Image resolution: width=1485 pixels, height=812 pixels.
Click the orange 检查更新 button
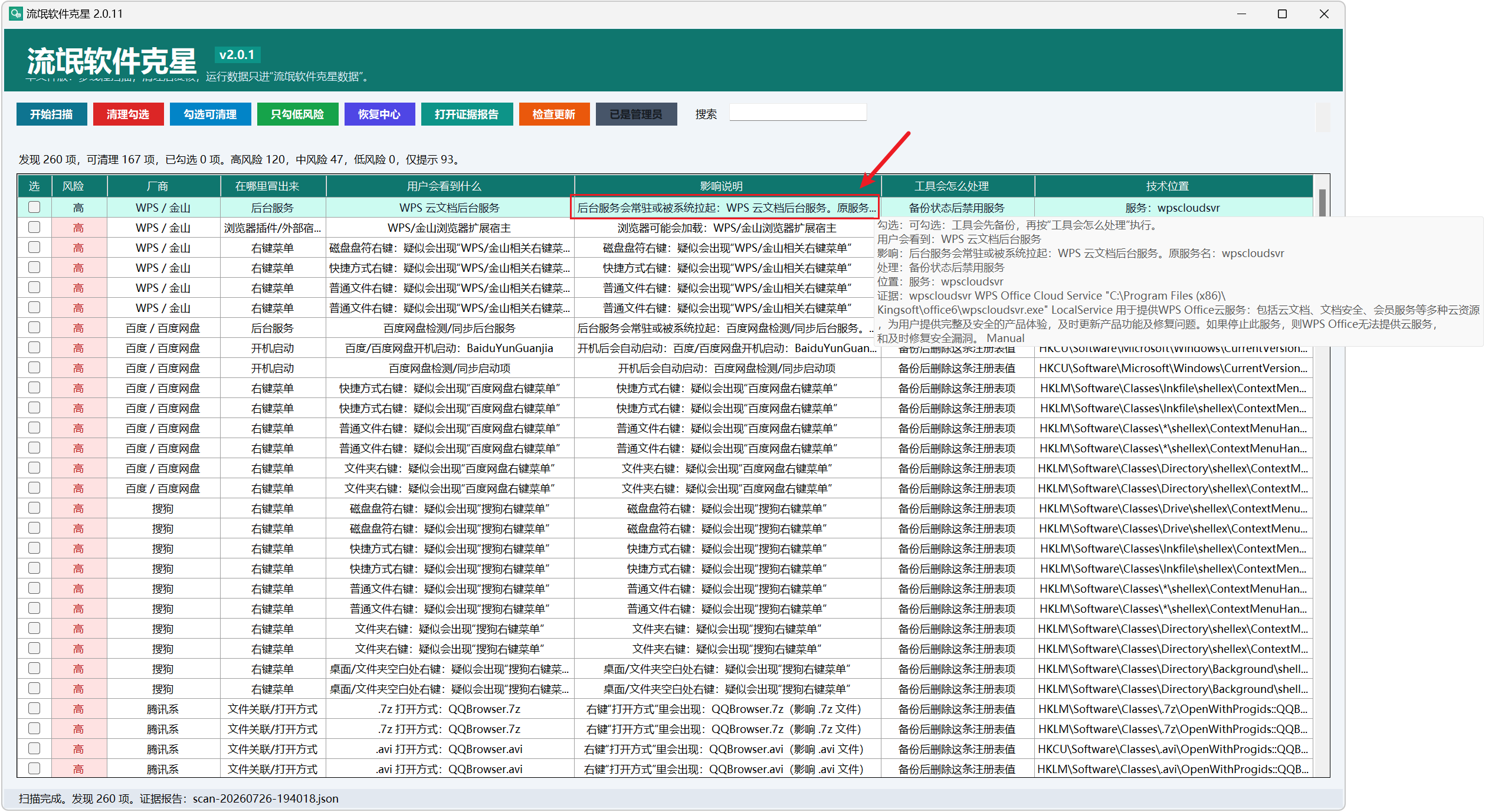554,114
